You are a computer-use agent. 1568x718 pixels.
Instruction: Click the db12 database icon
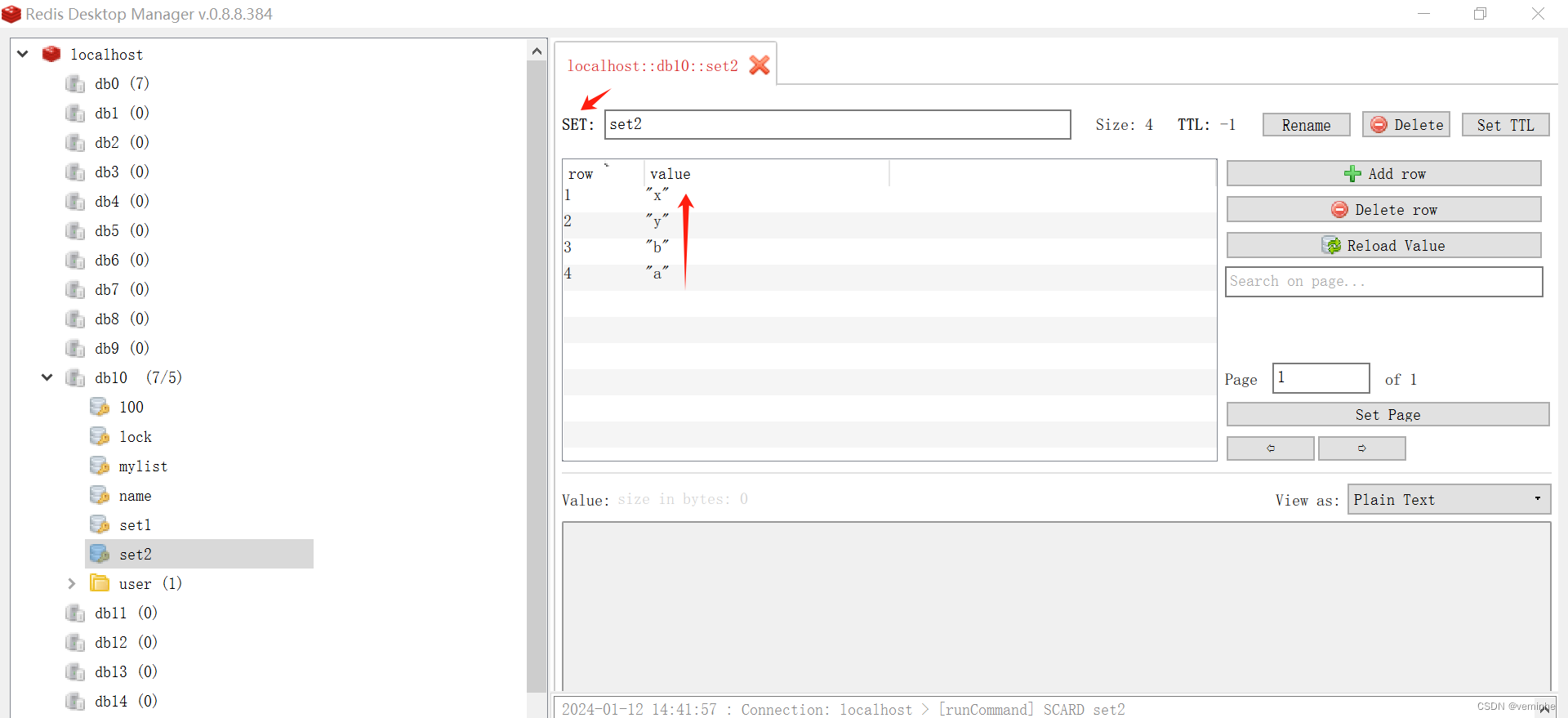point(75,642)
